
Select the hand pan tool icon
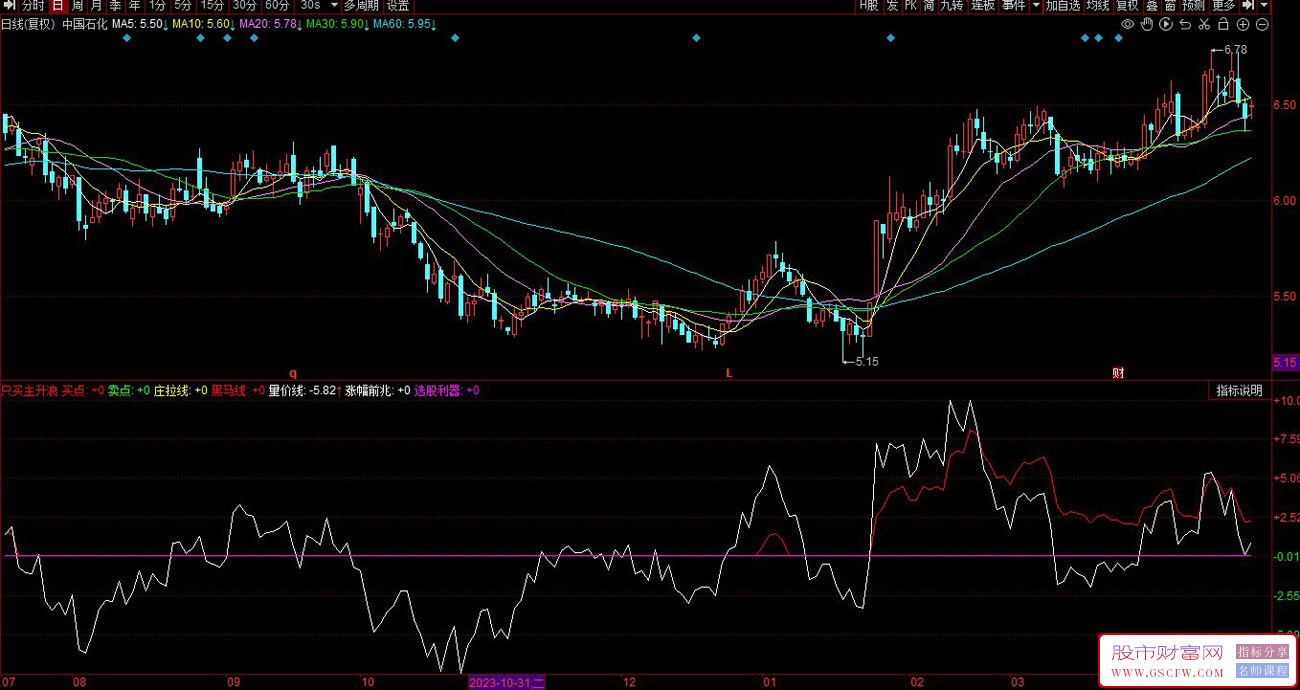point(1147,24)
